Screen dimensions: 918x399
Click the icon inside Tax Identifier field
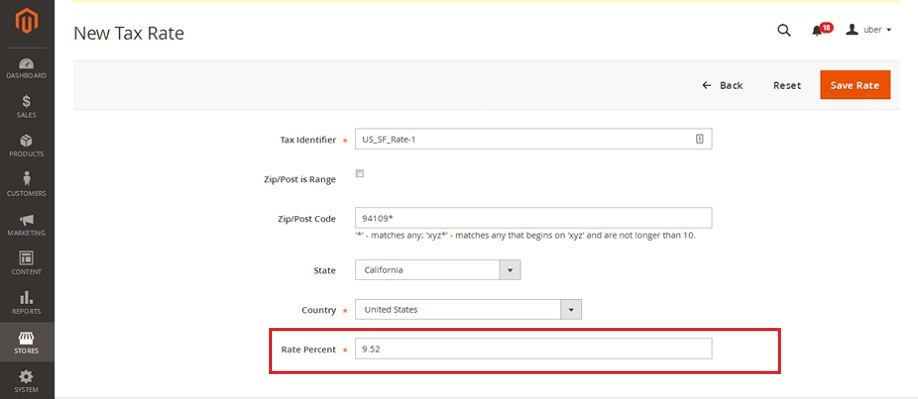(699, 139)
